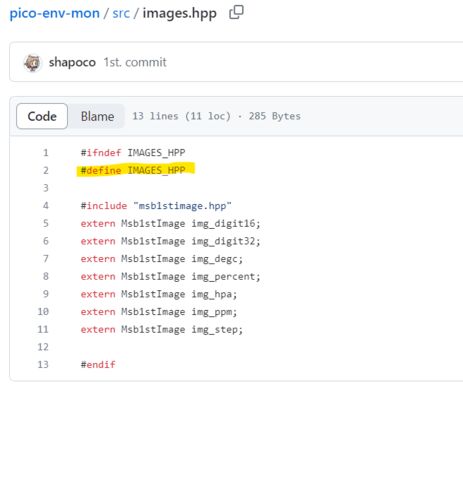Click the "msb1stimage.hpp" include string
This screenshot has height=500, width=463.
click(182, 206)
